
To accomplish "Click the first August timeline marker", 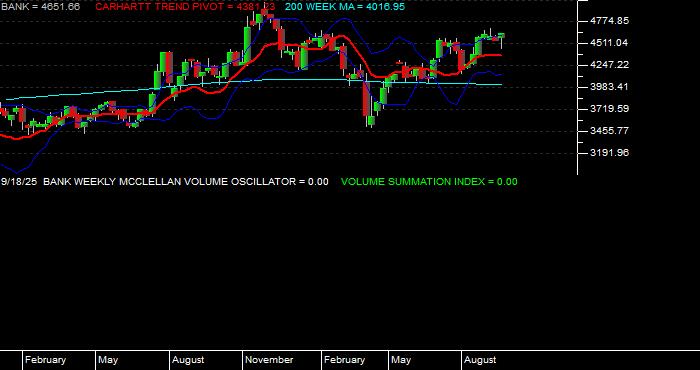I will pyautogui.click(x=188, y=360).
